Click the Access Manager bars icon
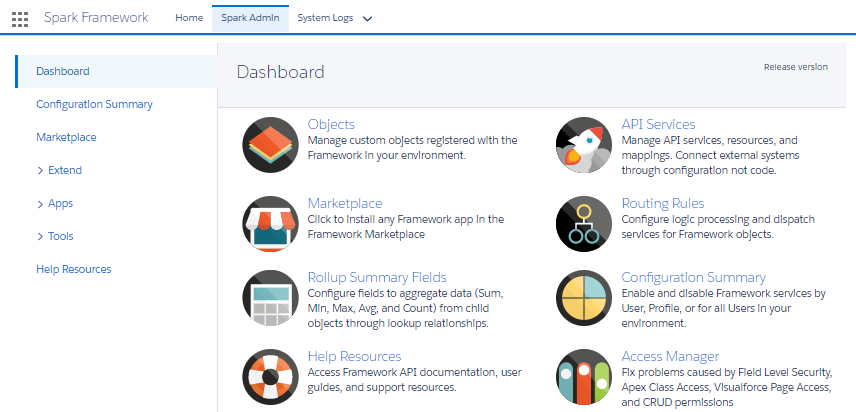This screenshot has height=412, width=856. 584,377
